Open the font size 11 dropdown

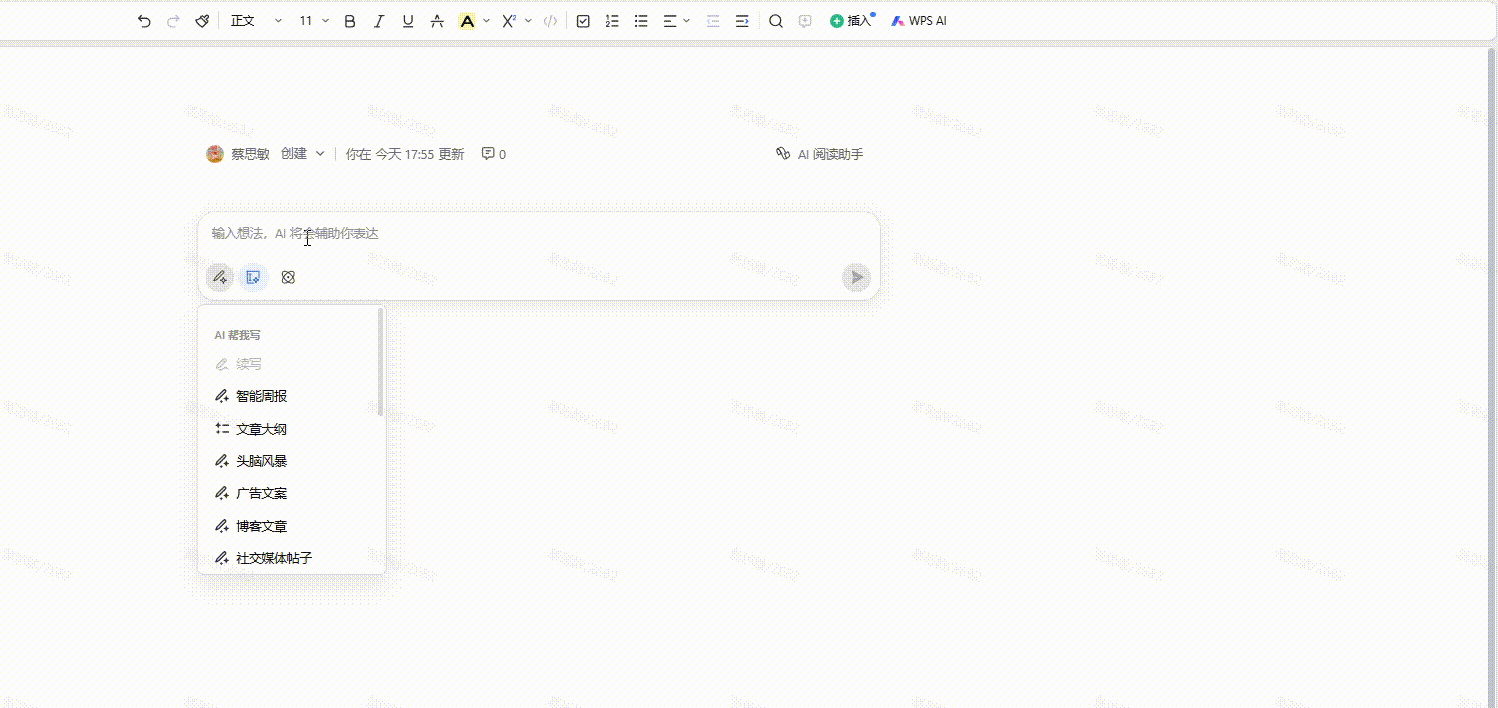click(314, 21)
